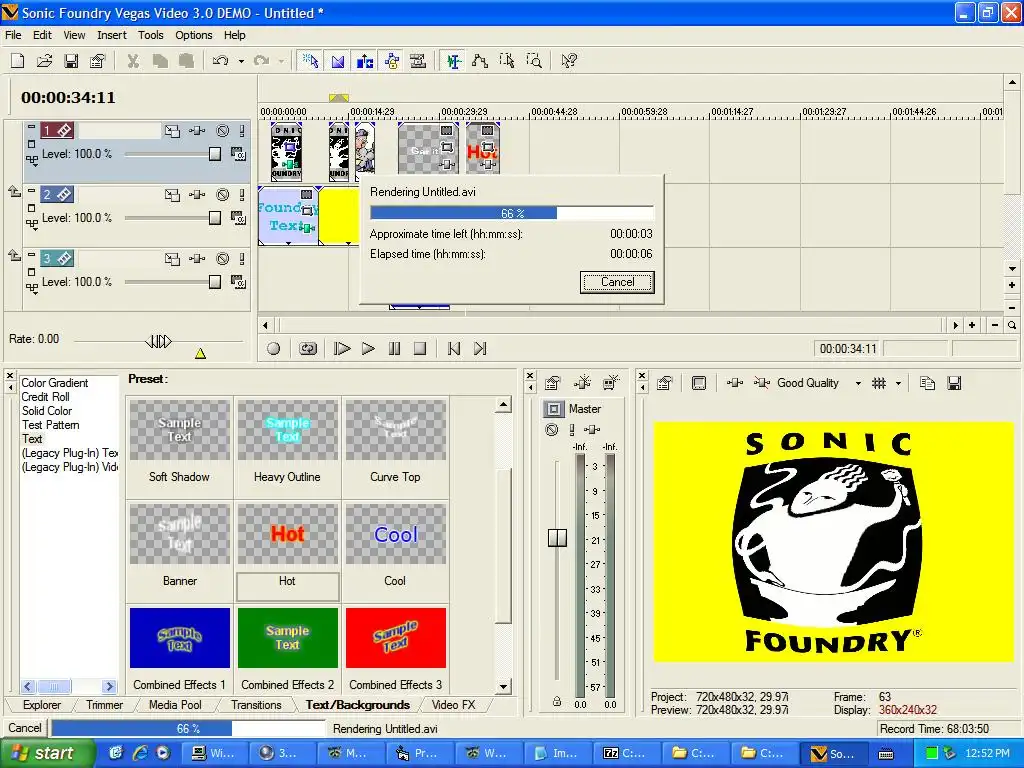This screenshot has width=1024, height=768.
Task: Open Track FX for track 2
Action: 197,195
